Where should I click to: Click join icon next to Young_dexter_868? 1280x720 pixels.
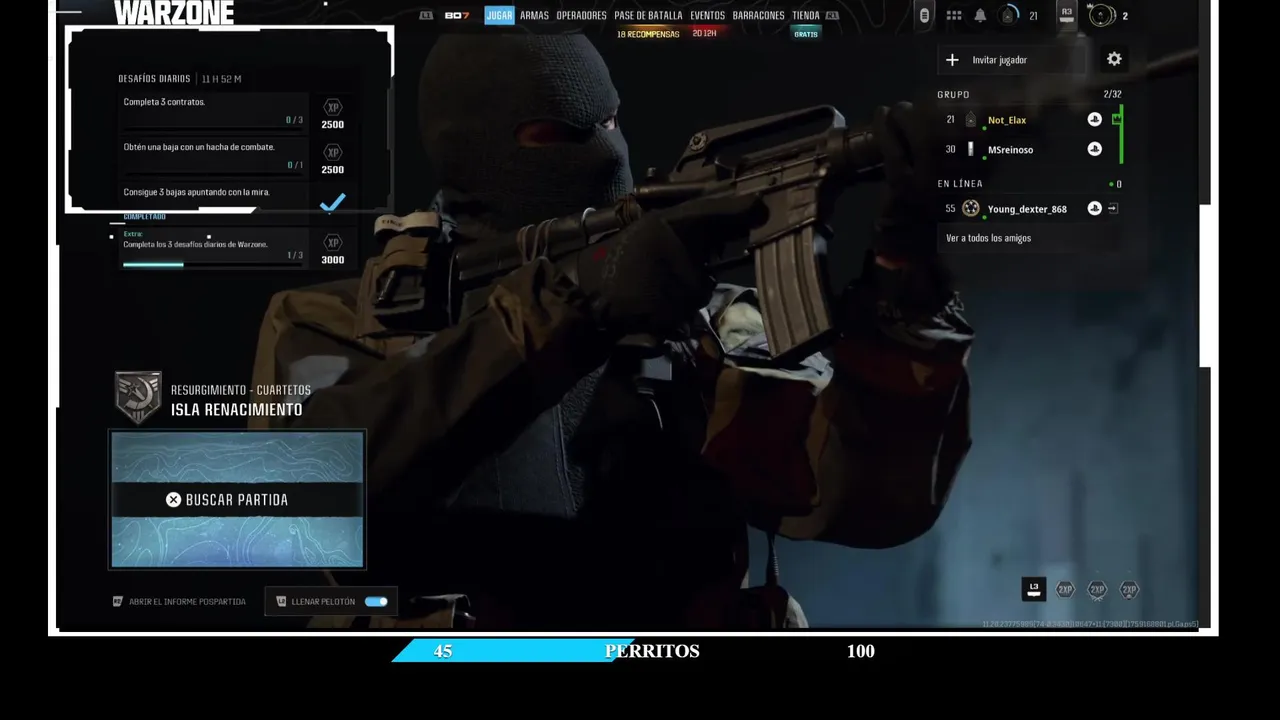[1113, 208]
